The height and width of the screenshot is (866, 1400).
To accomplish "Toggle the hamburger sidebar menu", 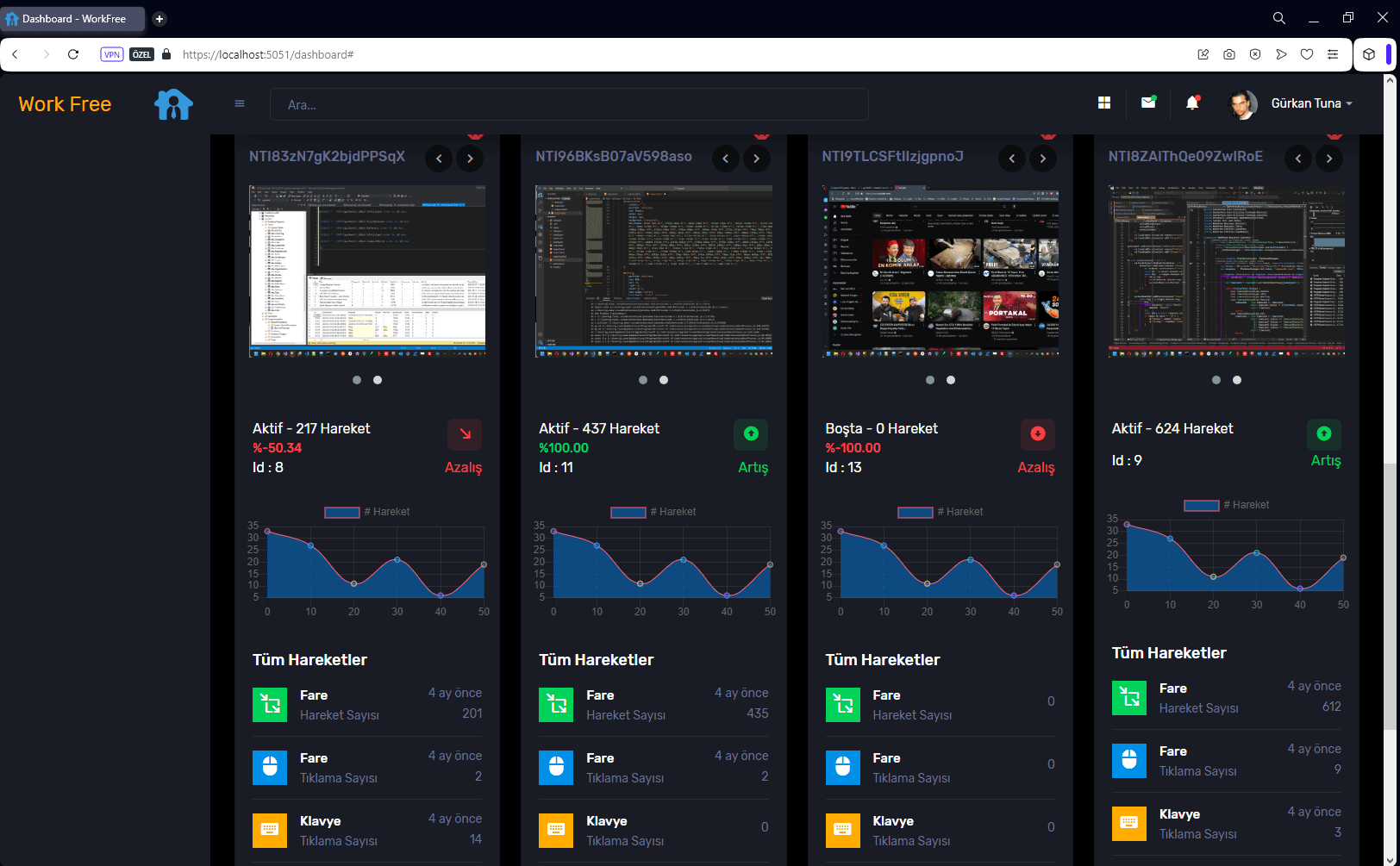I will click(x=240, y=104).
